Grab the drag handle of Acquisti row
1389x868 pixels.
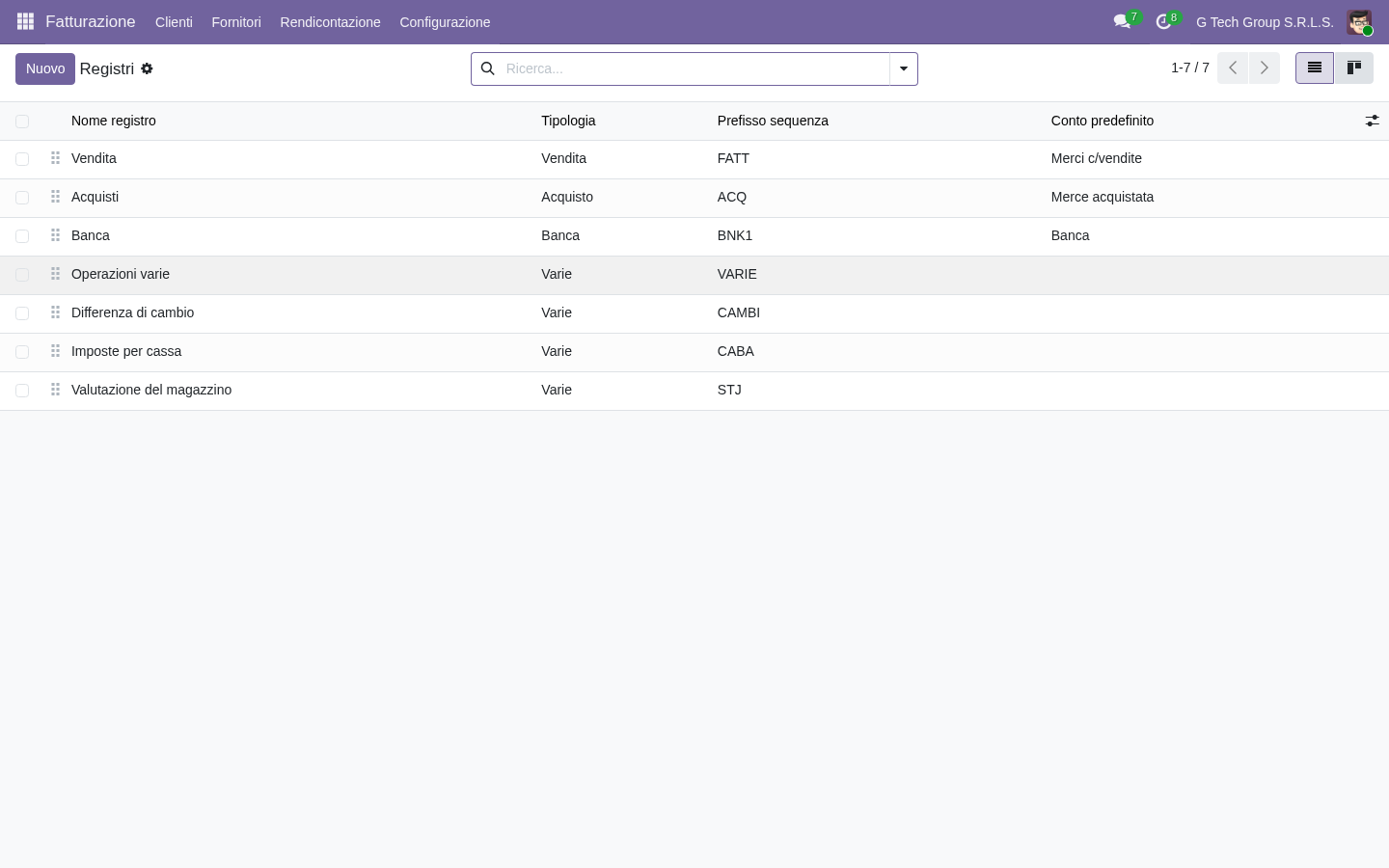[x=55, y=197]
